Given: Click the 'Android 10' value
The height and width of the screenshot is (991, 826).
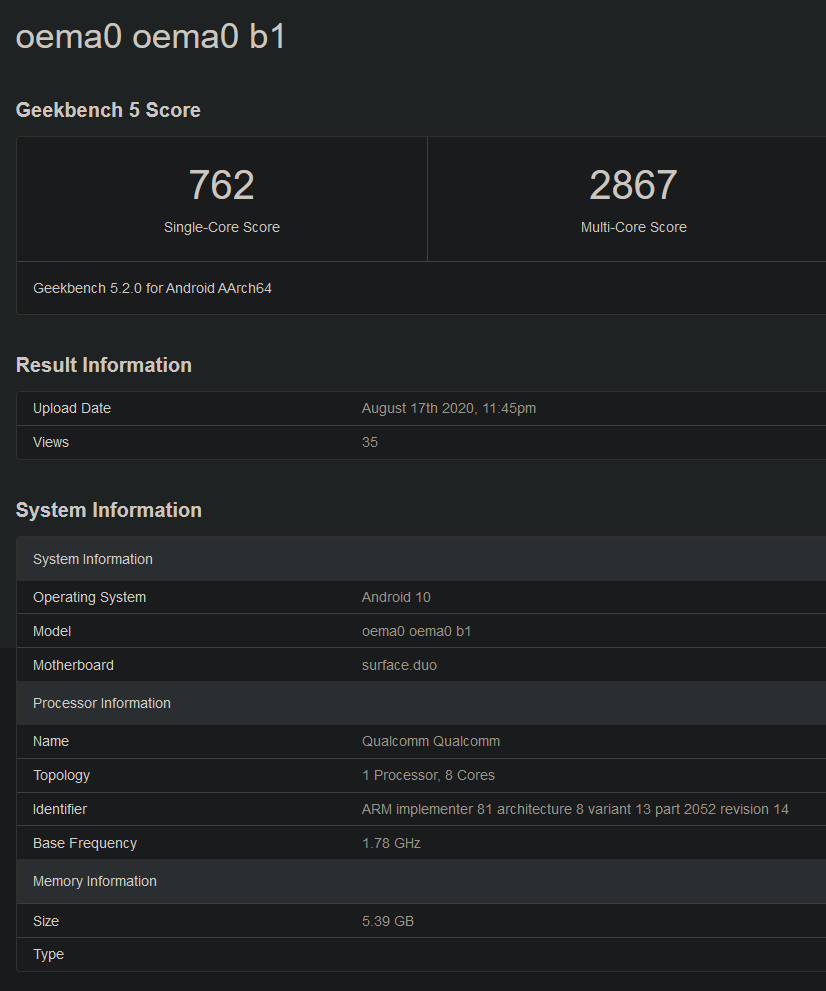Looking at the screenshot, I should coord(396,597).
